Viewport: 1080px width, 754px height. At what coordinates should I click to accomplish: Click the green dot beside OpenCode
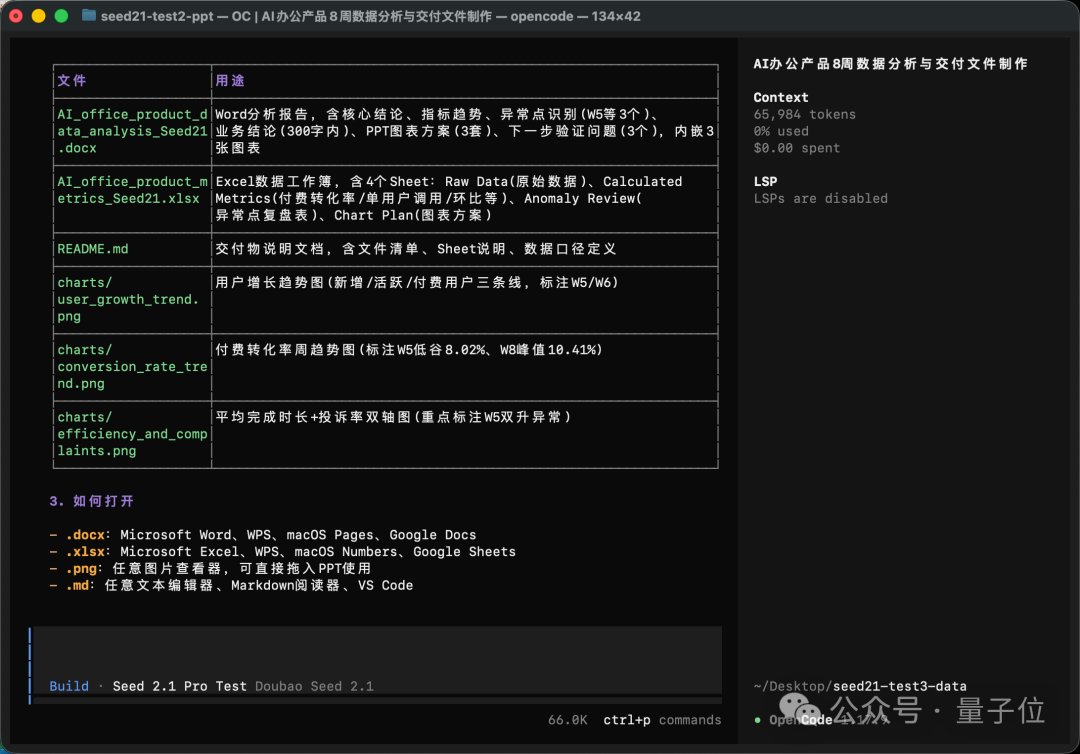click(x=758, y=720)
